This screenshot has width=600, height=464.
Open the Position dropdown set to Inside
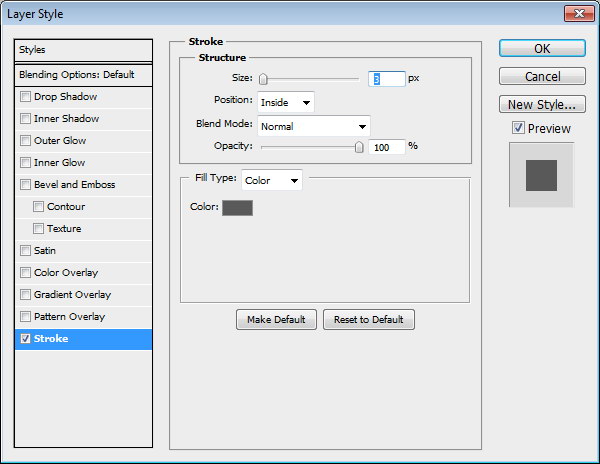point(286,102)
